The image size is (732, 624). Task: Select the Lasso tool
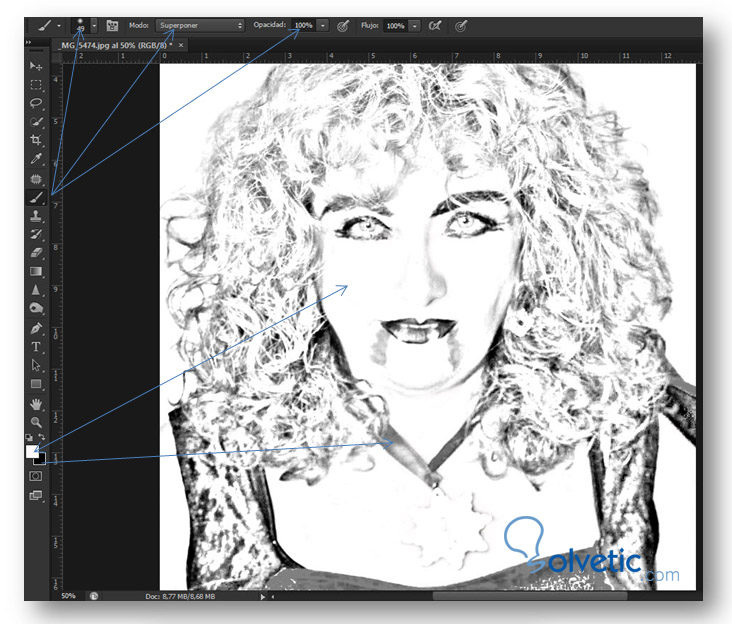pos(36,103)
